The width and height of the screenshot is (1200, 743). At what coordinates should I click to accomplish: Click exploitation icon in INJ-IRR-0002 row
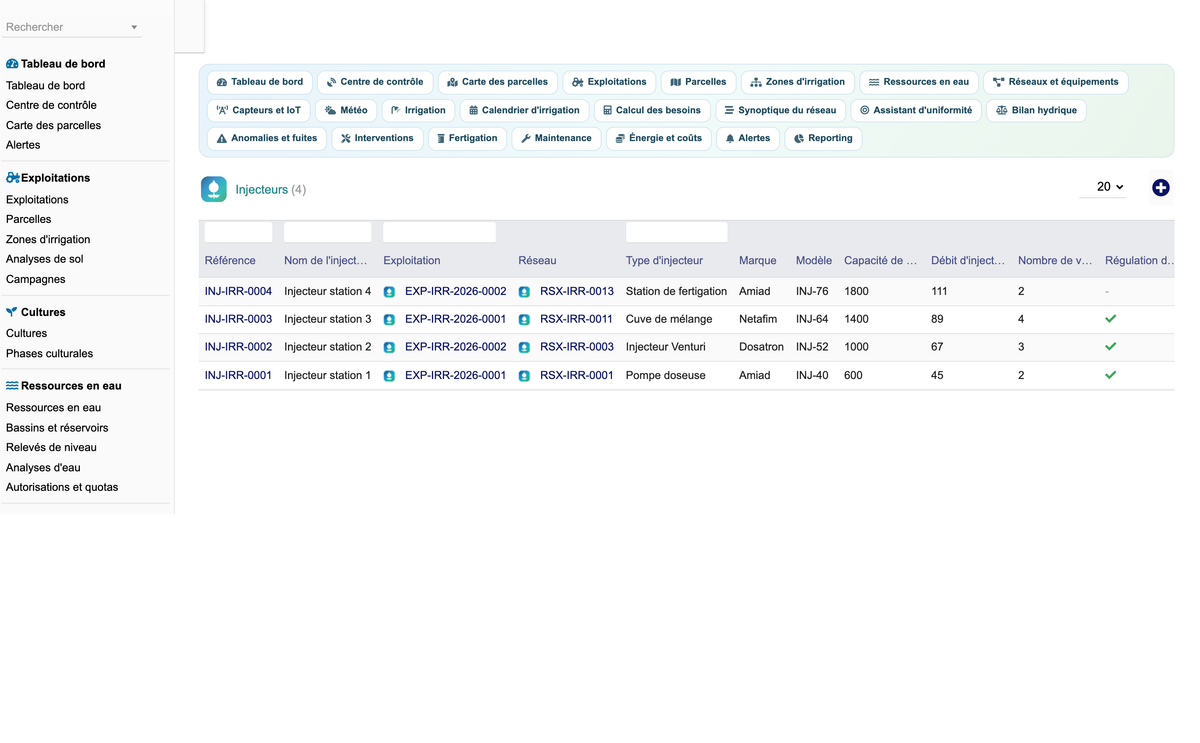389,348
